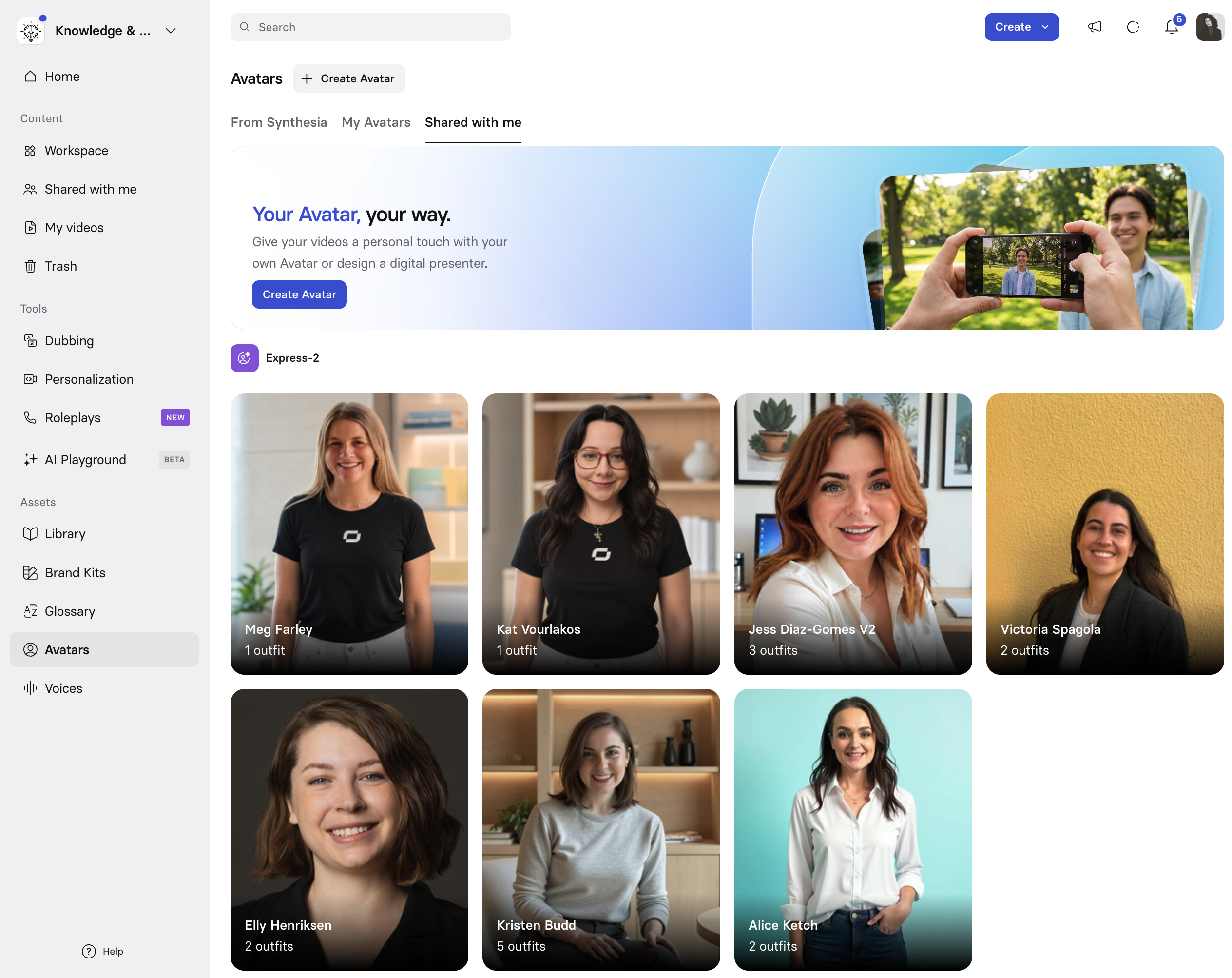
Task: Open My videos in sidebar
Action: (x=104, y=228)
